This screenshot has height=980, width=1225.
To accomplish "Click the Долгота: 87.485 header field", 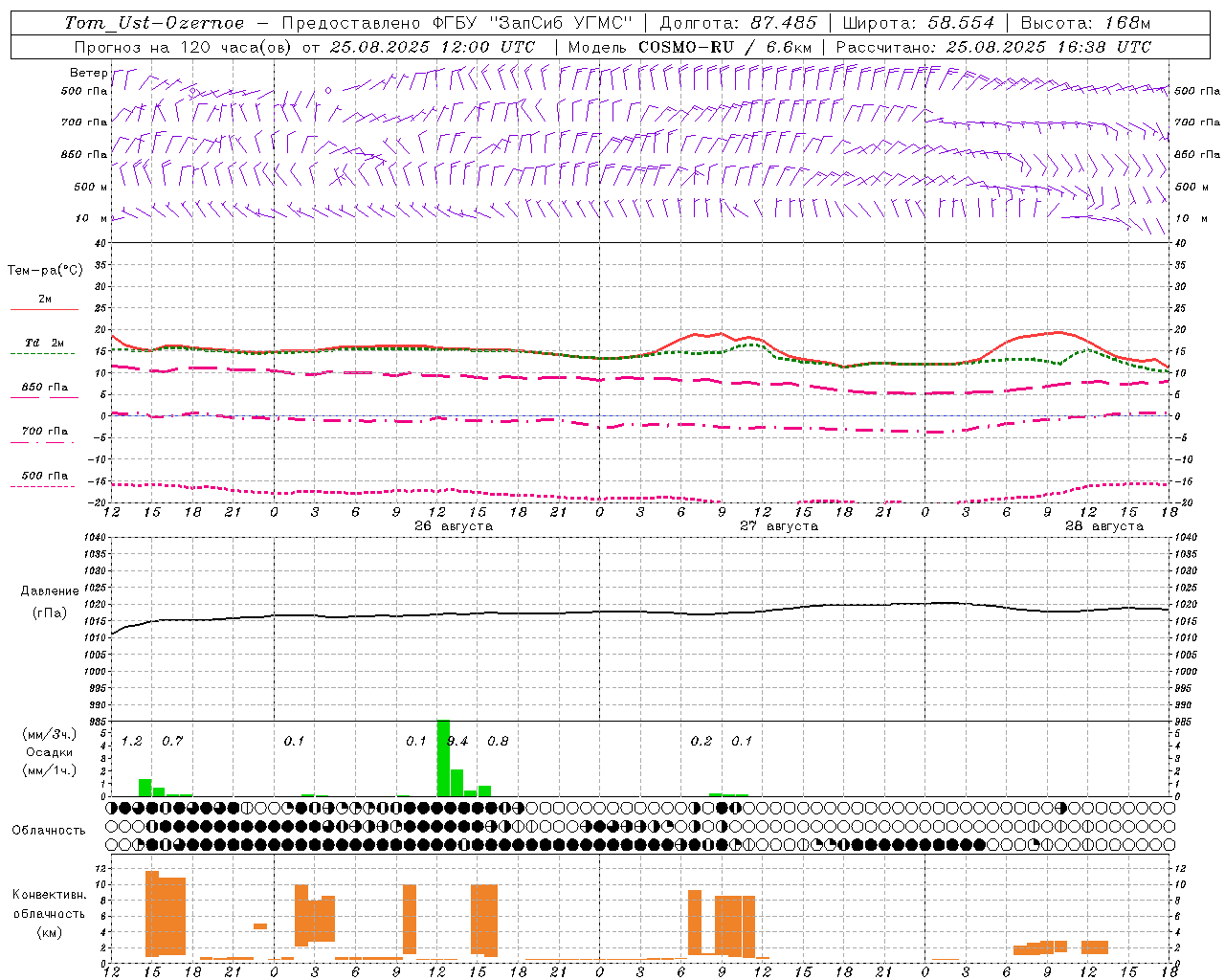I will (738, 23).
